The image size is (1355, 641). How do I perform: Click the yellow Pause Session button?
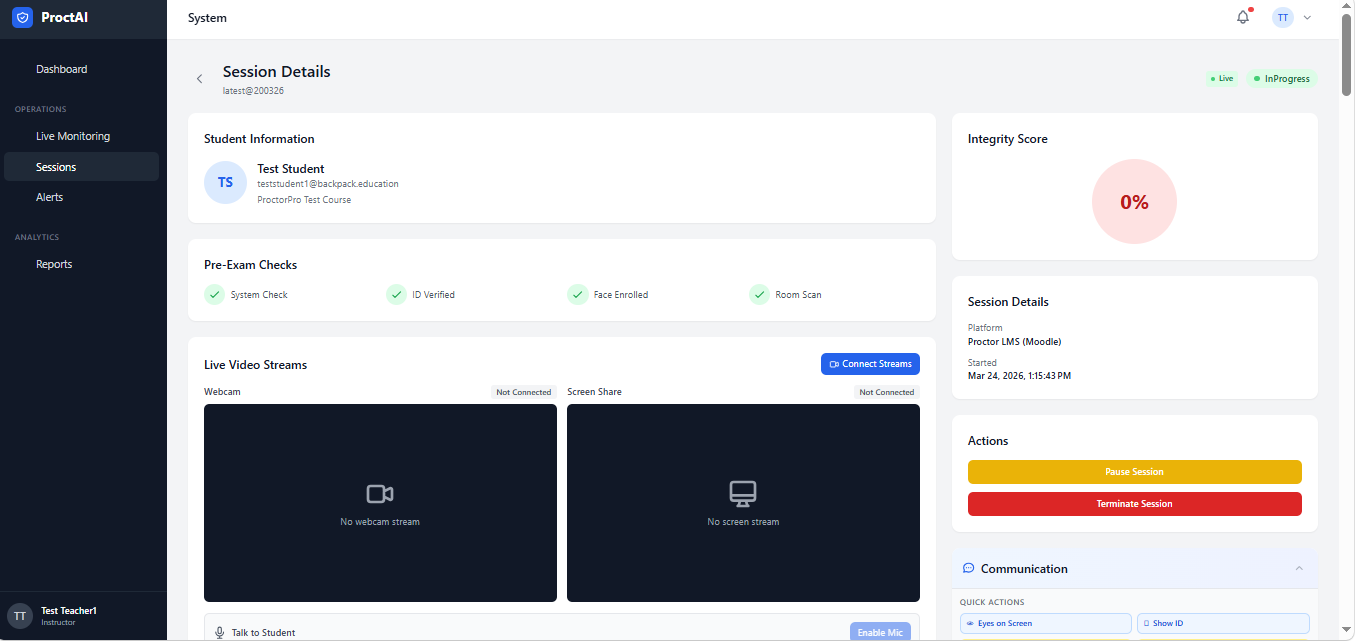point(1134,472)
